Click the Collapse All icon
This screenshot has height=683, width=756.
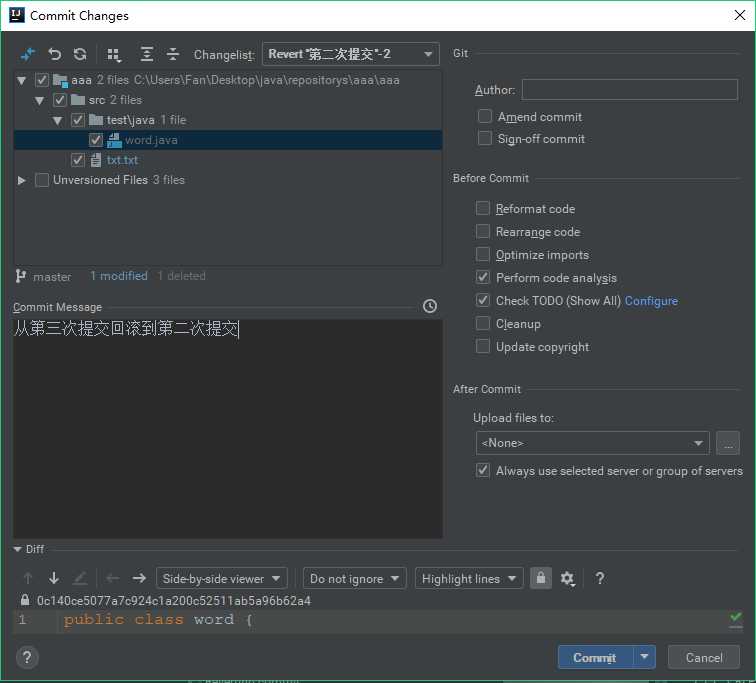tap(173, 54)
